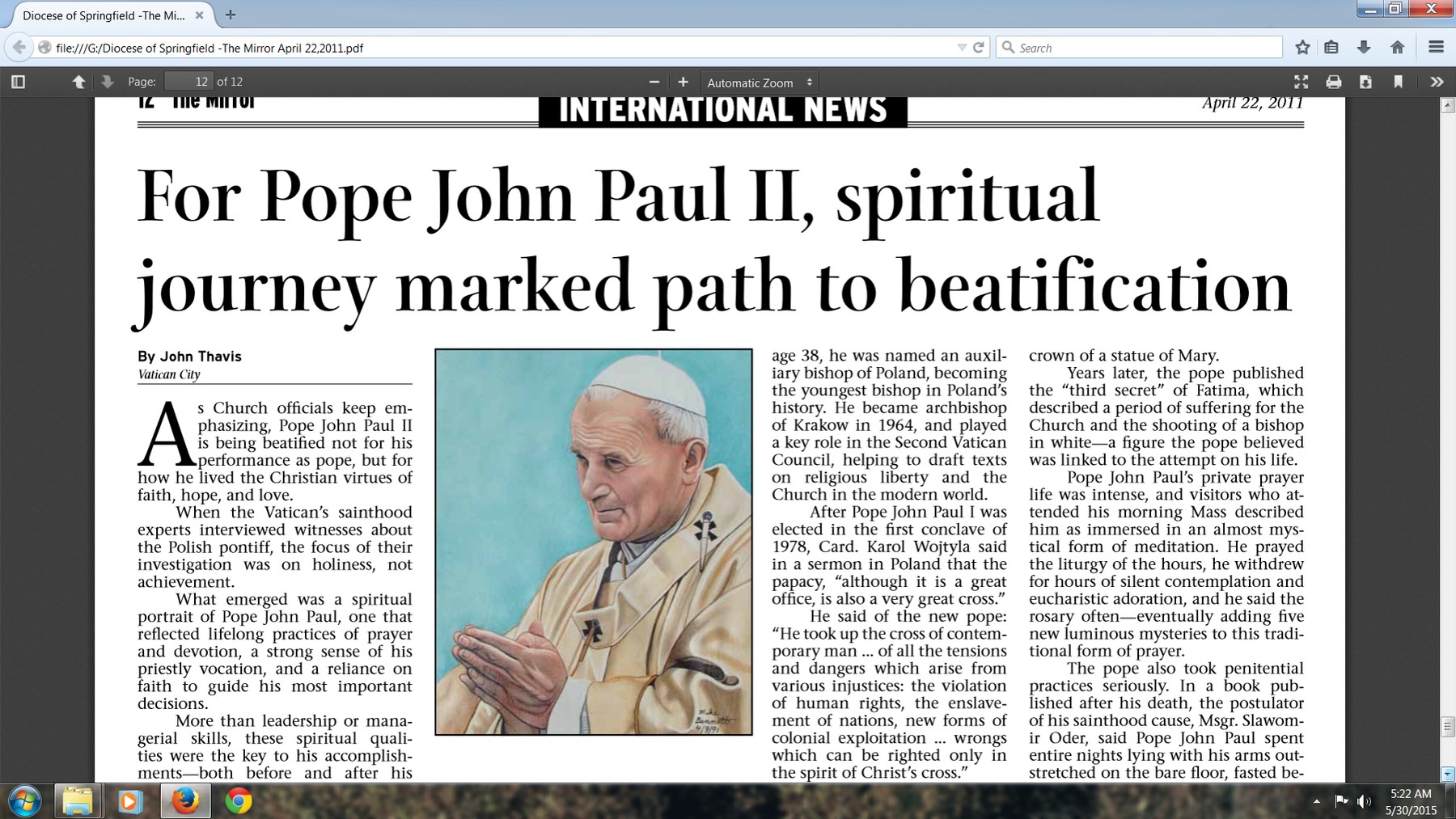Show your bookmarks list icon
This screenshot has width=1456, height=819.
tap(1331, 48)
